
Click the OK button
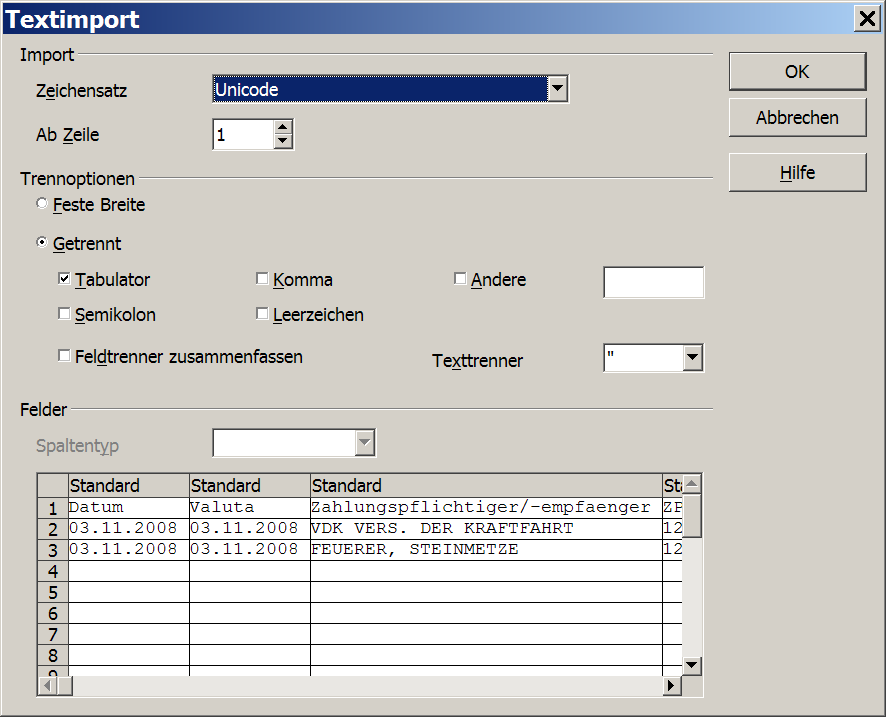tap(797, 72)
